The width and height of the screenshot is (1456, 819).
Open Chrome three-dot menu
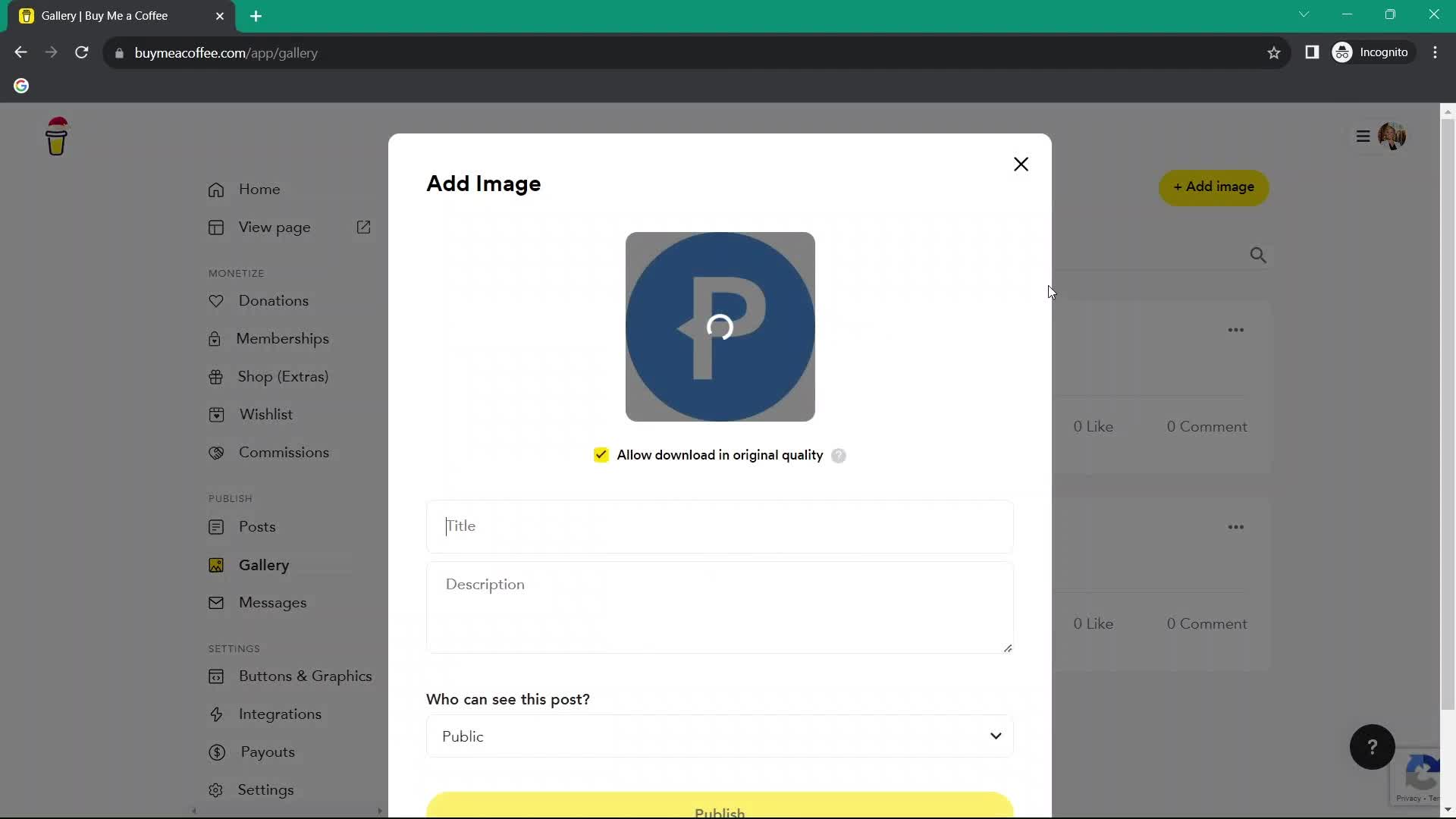pyautogui.click(x=1436, y=52)
